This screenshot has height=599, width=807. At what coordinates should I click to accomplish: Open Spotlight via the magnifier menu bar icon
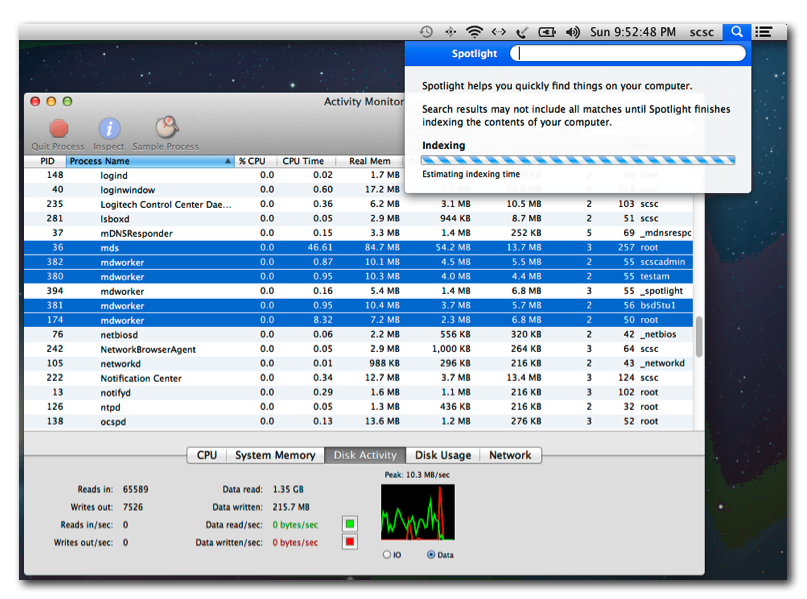point(736,31)
